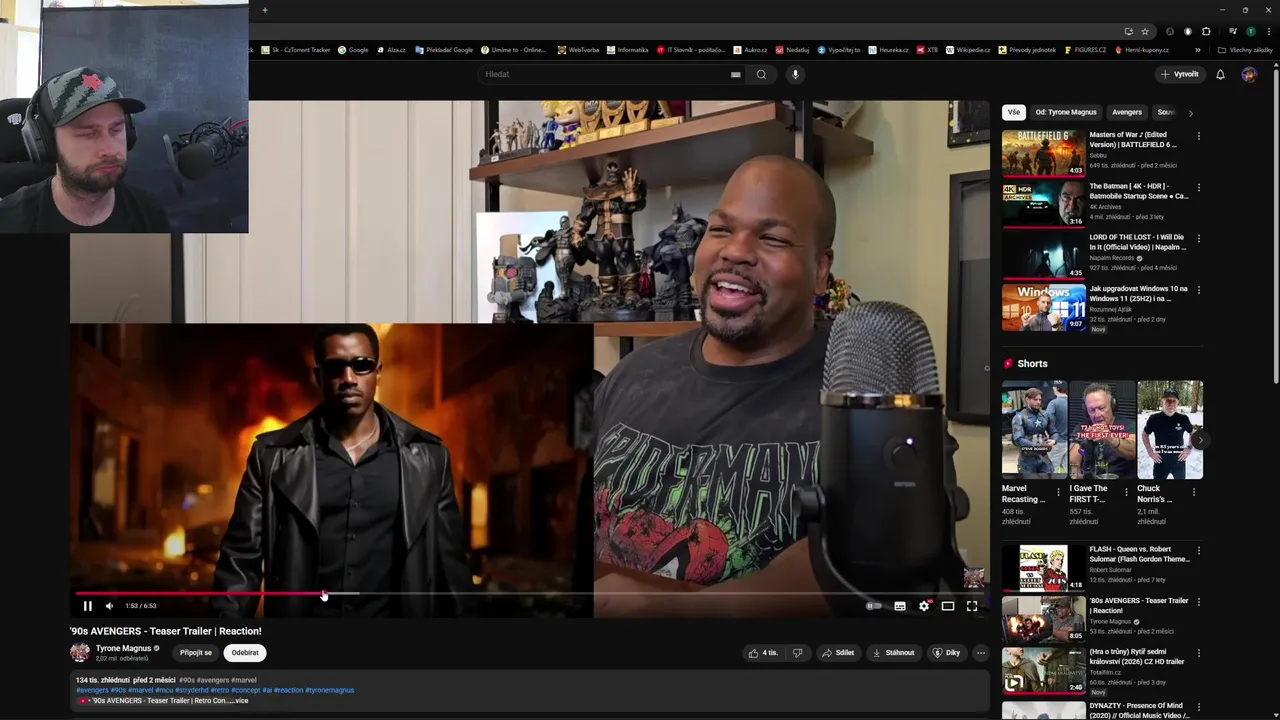
Task: Open options for I Gave The FIRST short
Action: pos(1126,492)
